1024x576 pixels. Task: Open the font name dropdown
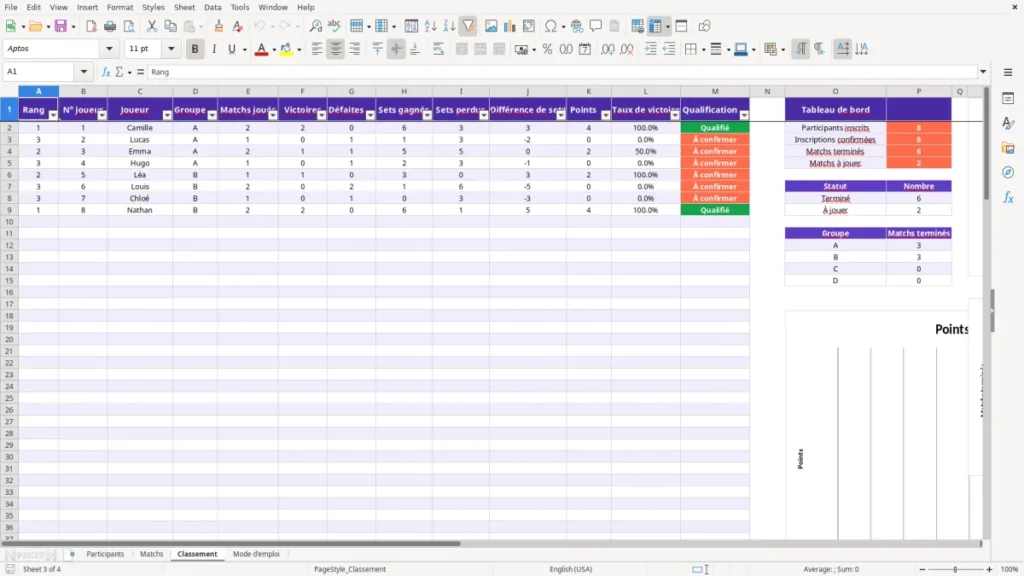coord(109,49)
